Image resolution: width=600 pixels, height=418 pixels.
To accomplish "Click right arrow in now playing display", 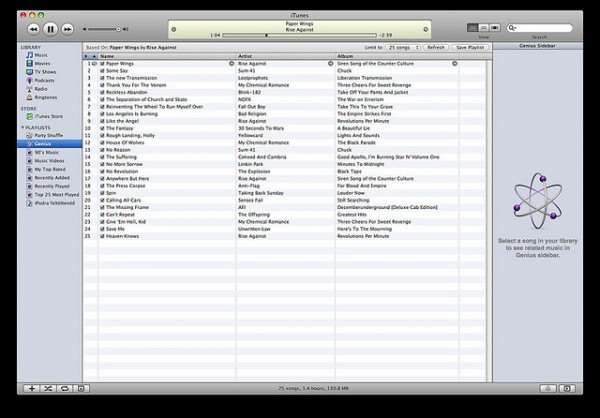I will (x=426, y=29).
